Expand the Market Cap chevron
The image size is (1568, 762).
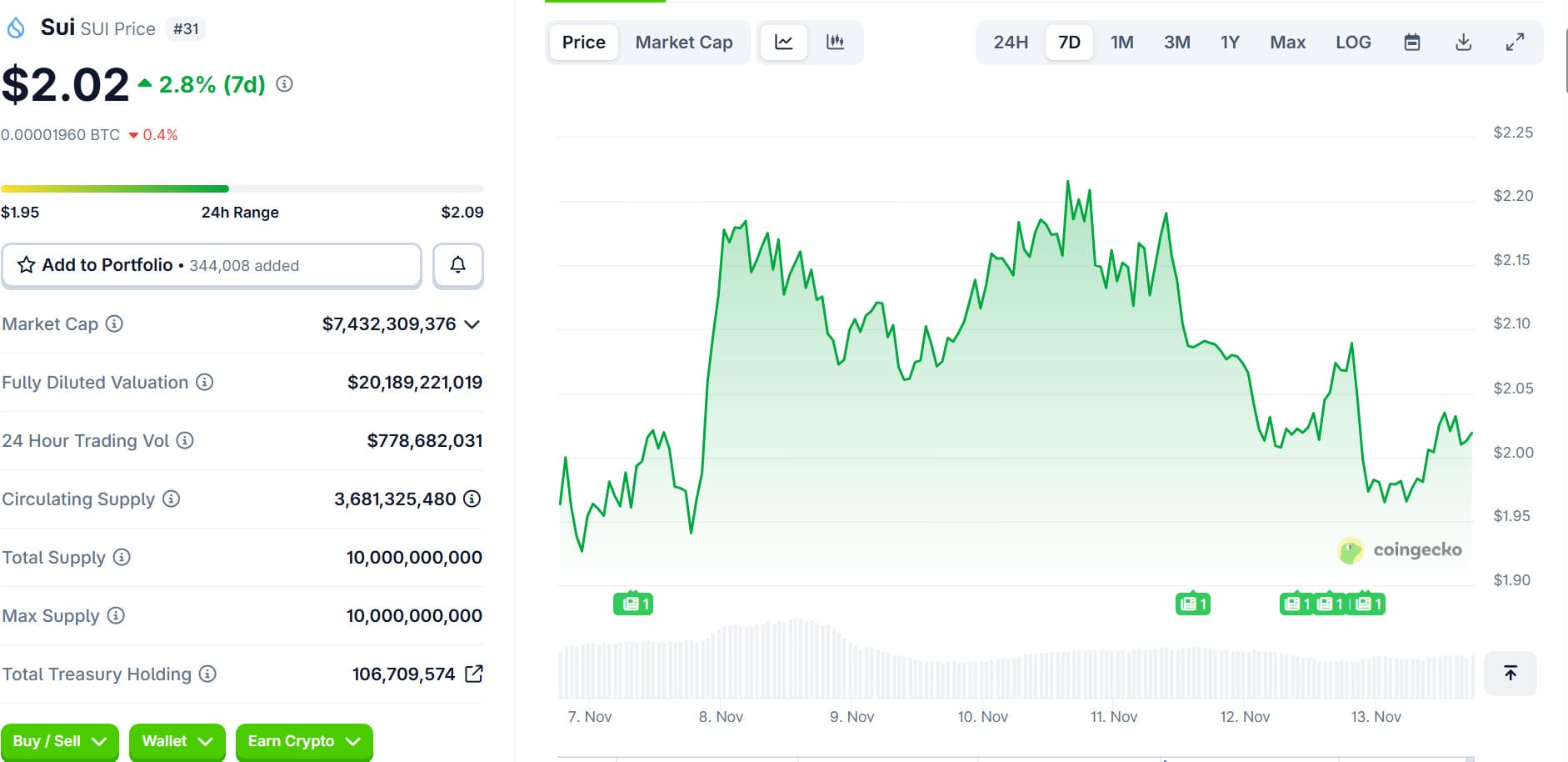coord(472,324)
